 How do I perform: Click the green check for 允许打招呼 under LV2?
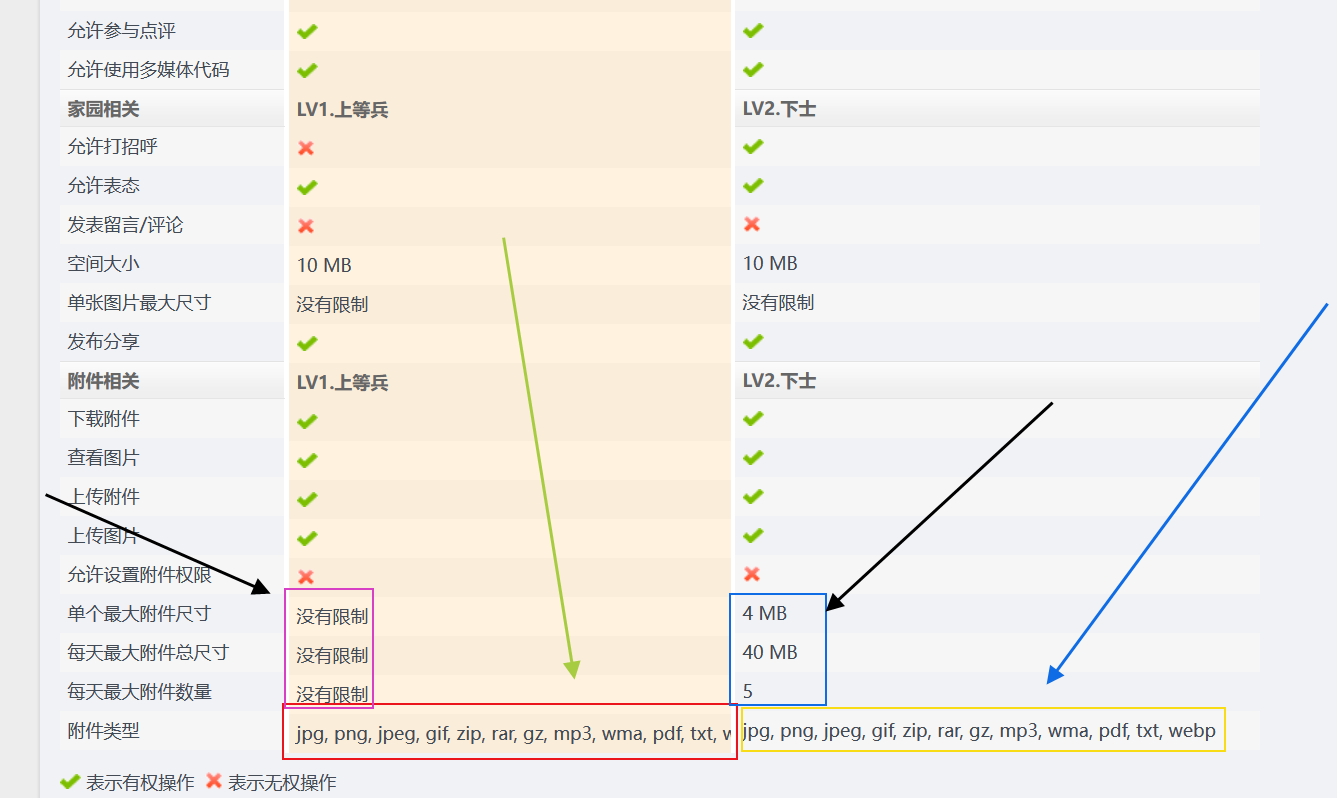coord(753,147)
